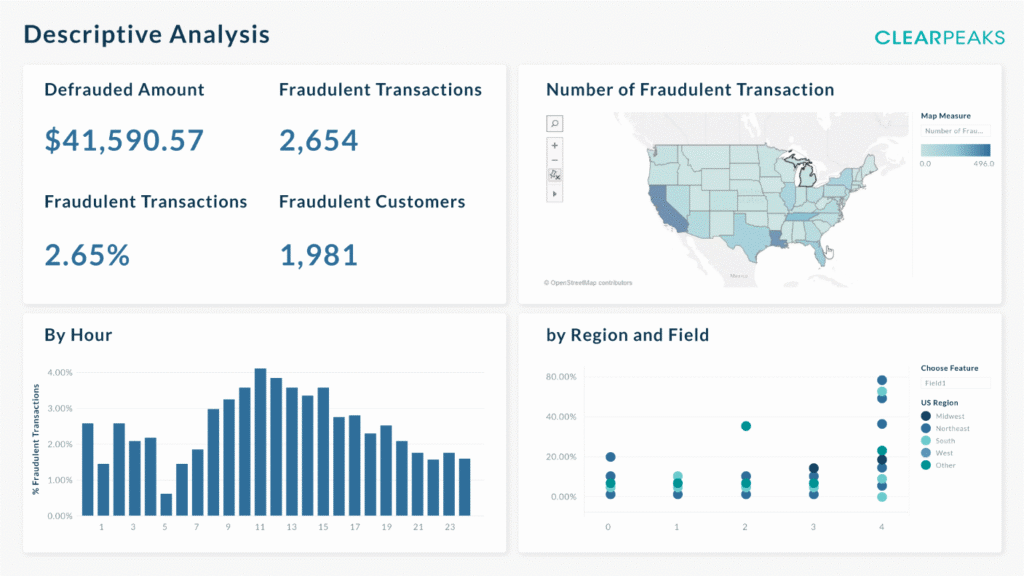Zoom out the map with minus button
This screenshot has height=576, width=1024.
[555, 160]
